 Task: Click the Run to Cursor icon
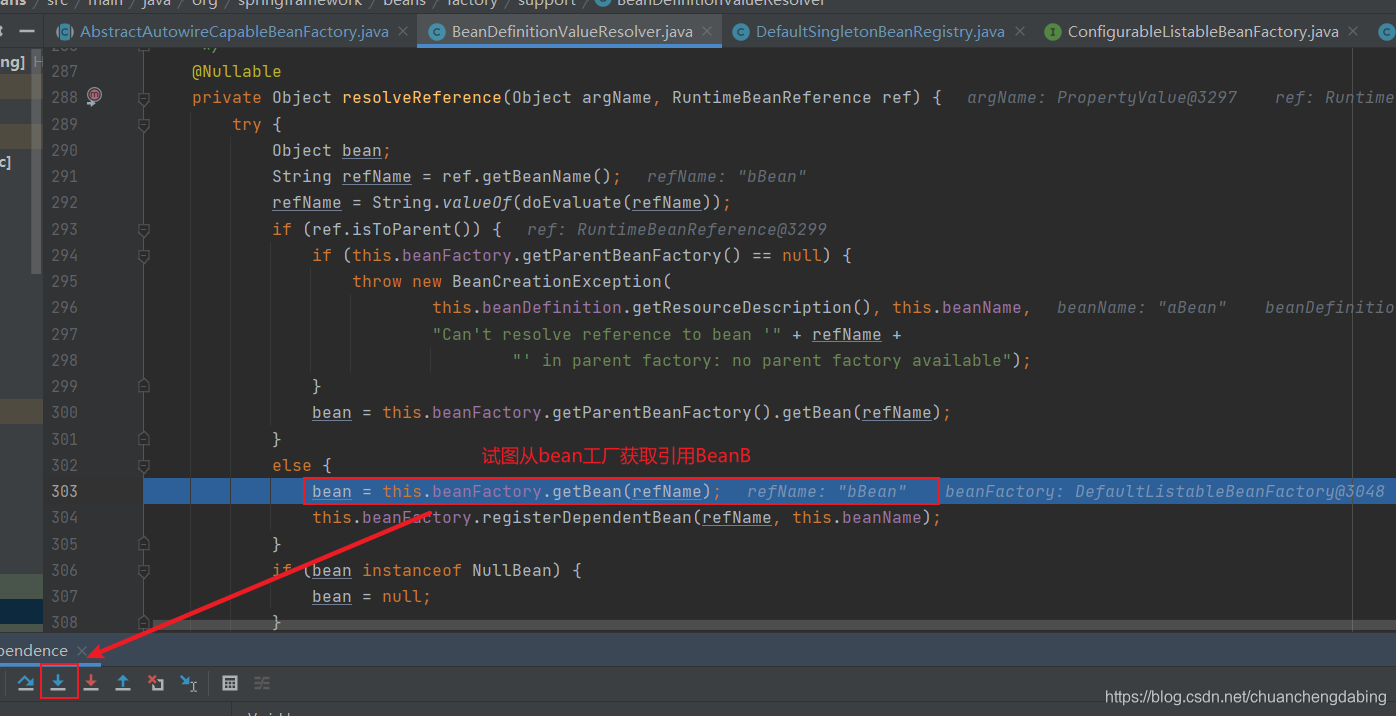tap(188, 683)
